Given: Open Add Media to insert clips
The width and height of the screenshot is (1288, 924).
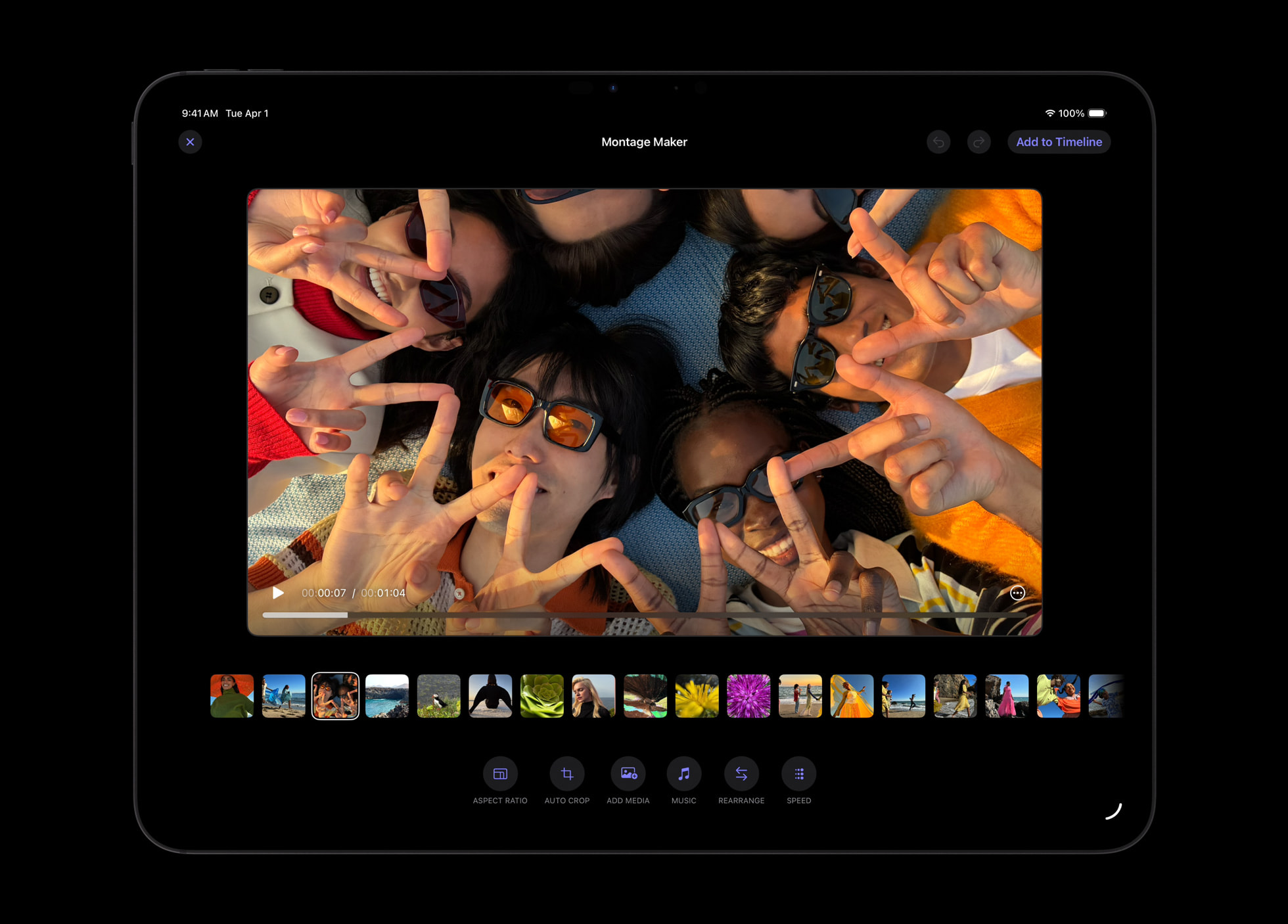Looking at the screenshot, I should pyautogui.click(x=628, y=774).
